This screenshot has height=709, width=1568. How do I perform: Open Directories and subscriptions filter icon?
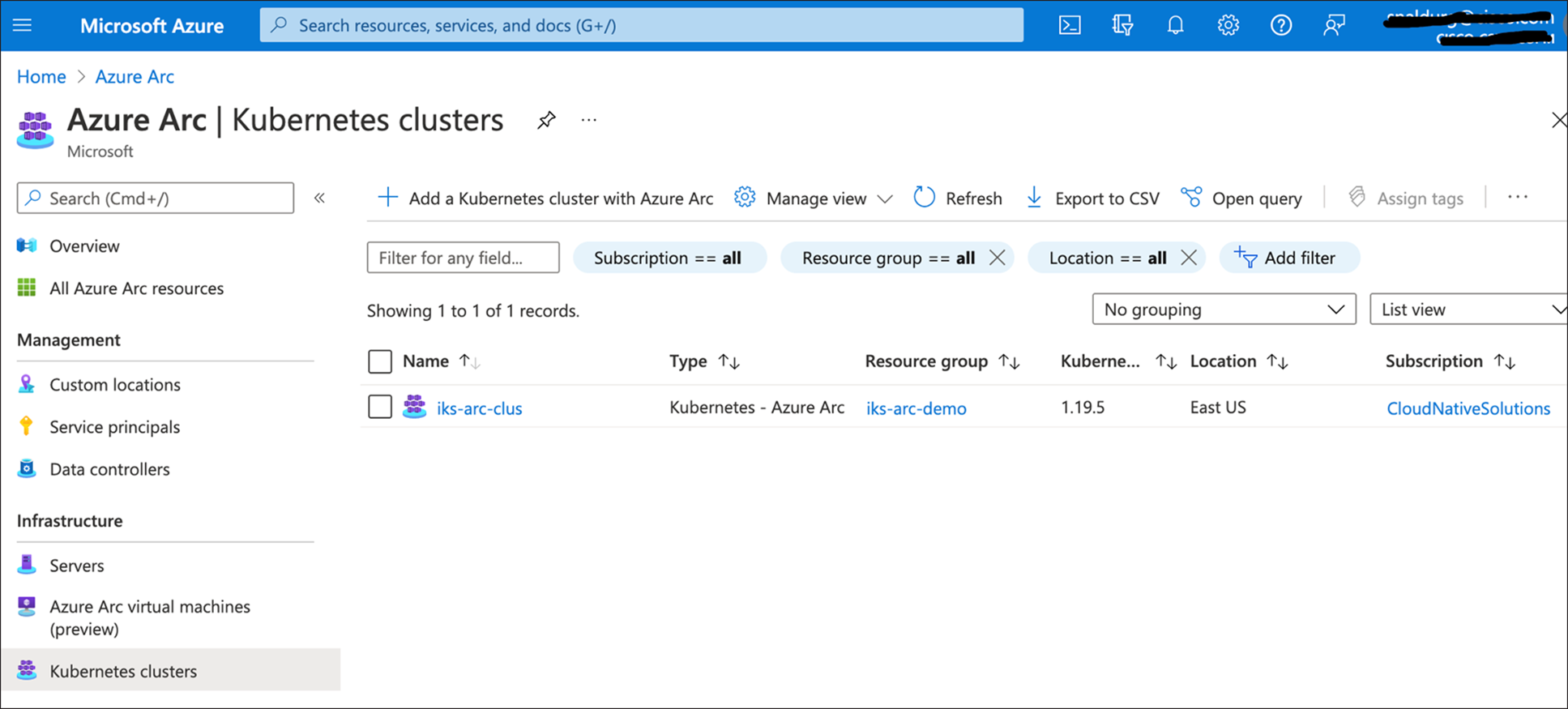[1122, 25]
